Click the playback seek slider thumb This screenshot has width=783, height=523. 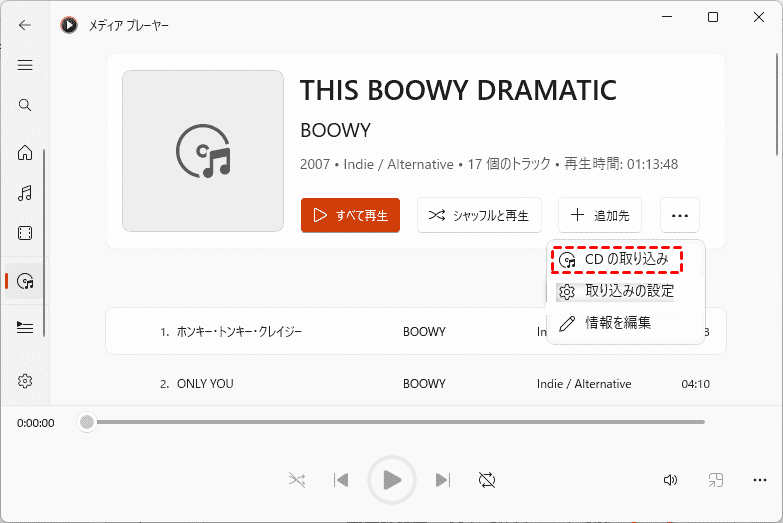[x=87, y=422]
